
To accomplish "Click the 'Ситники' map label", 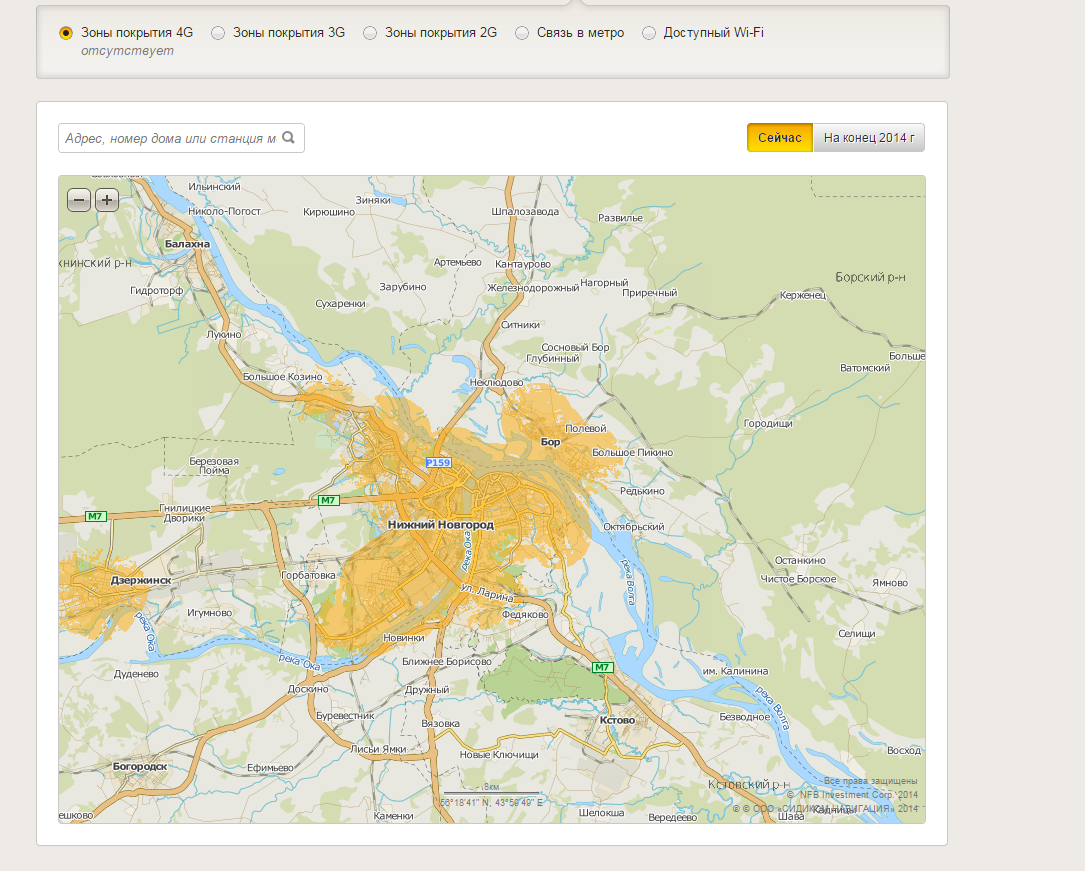I will pyautogui.click(x=520, y=324).
